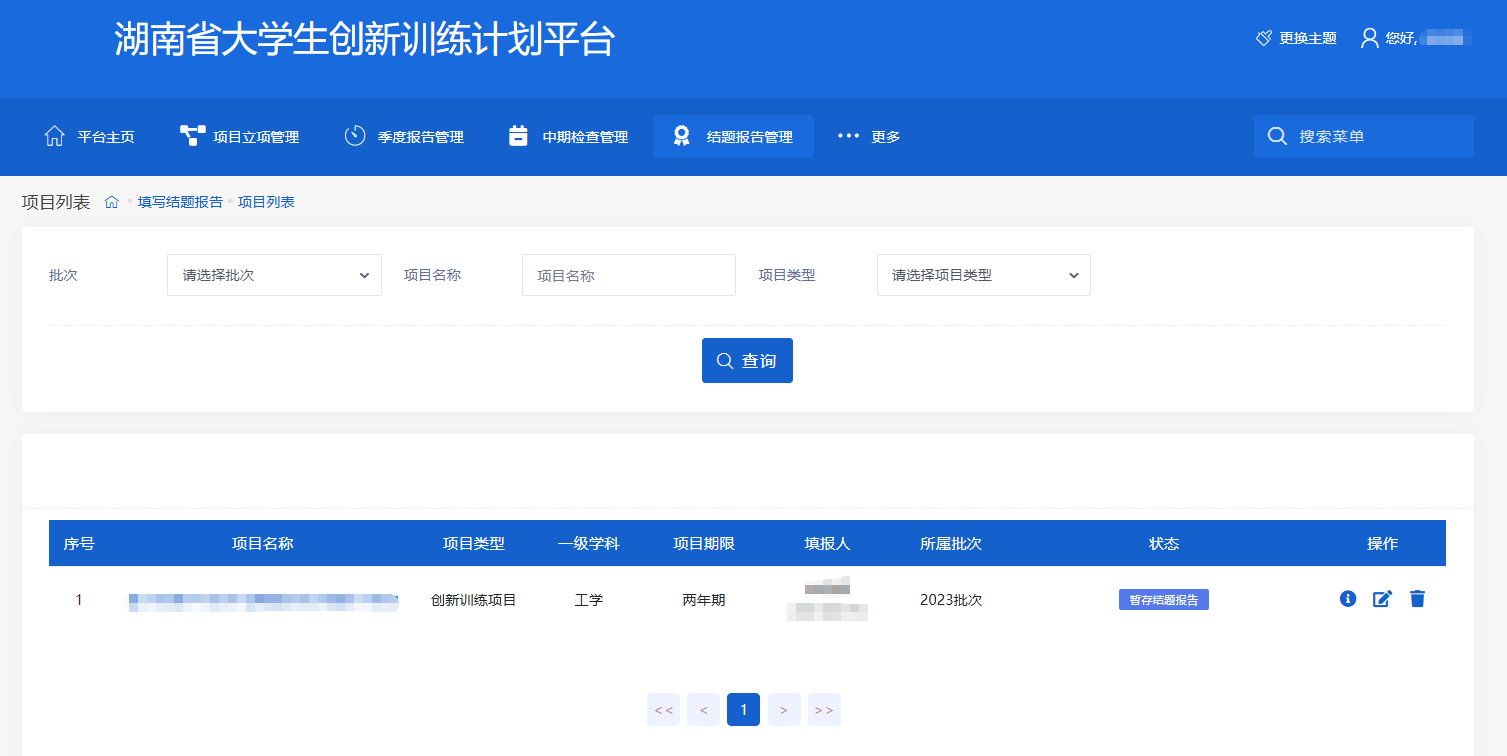Open the 请选择批次 dropdown
Image resolution: width=1507 pixels, height=756 pixels.
pyautogui.click(x=273, y=274)
